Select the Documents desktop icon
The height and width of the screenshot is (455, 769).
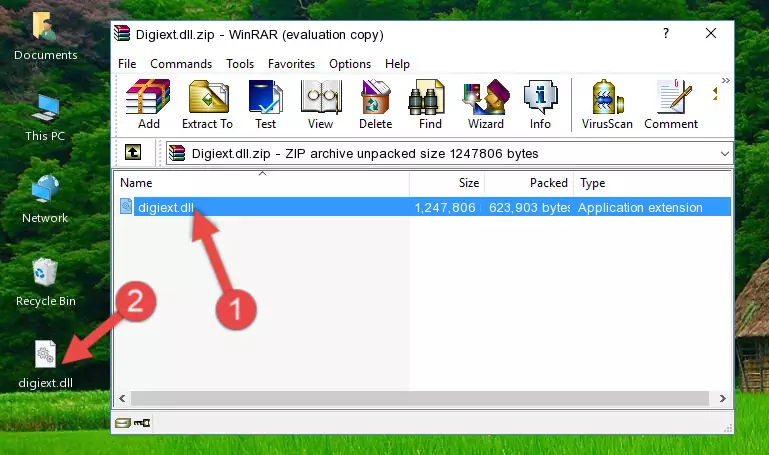tap(46, 36)
